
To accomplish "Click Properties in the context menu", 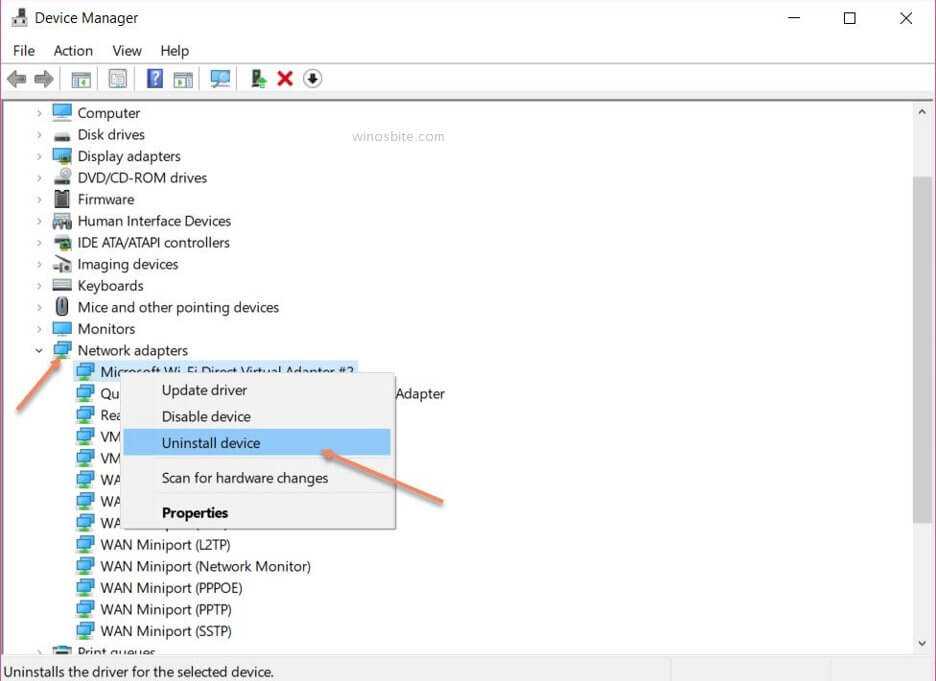I will coord(195,513).
